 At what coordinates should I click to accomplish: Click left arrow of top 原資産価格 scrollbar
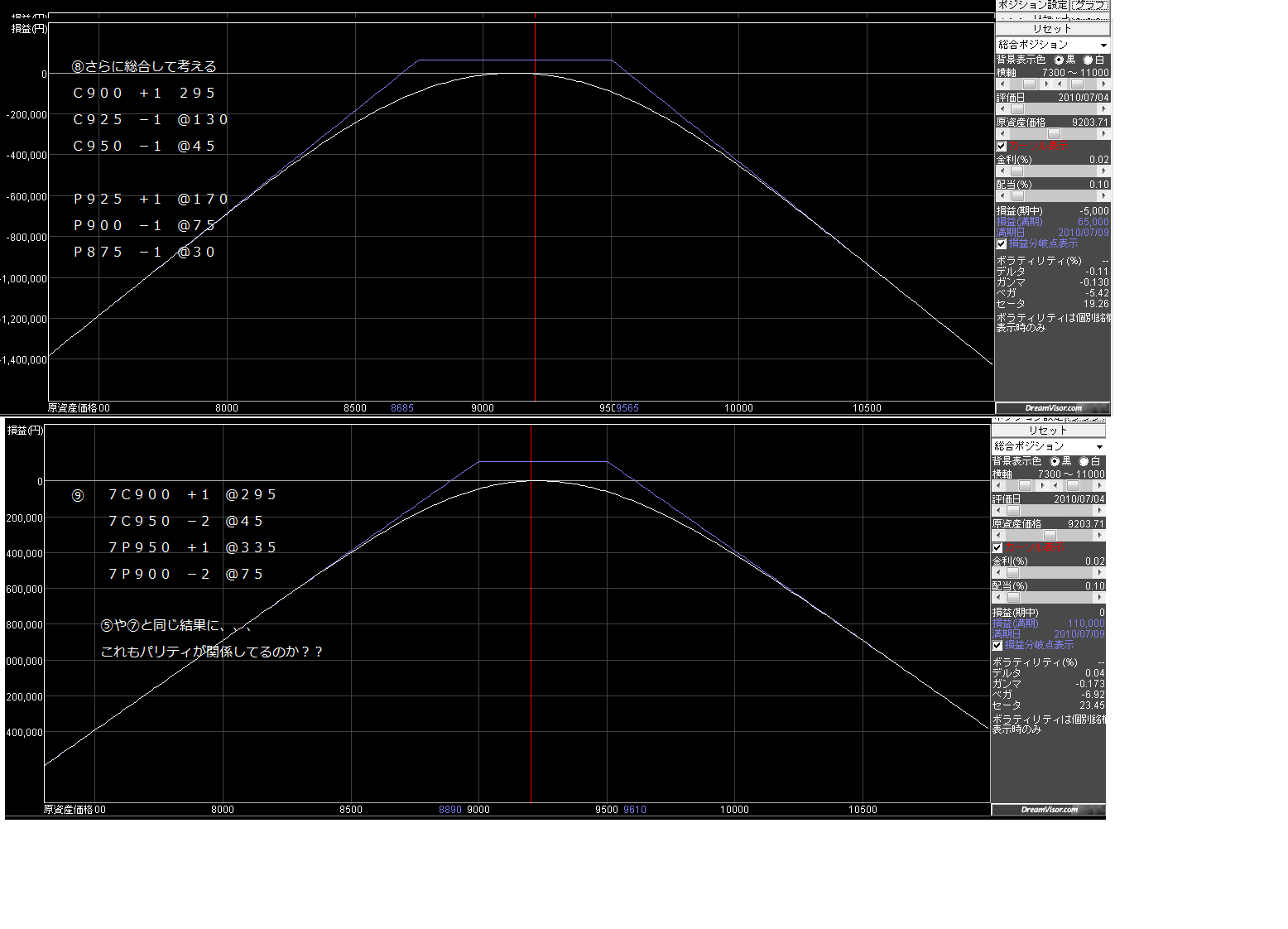[x=1002, y=134]
